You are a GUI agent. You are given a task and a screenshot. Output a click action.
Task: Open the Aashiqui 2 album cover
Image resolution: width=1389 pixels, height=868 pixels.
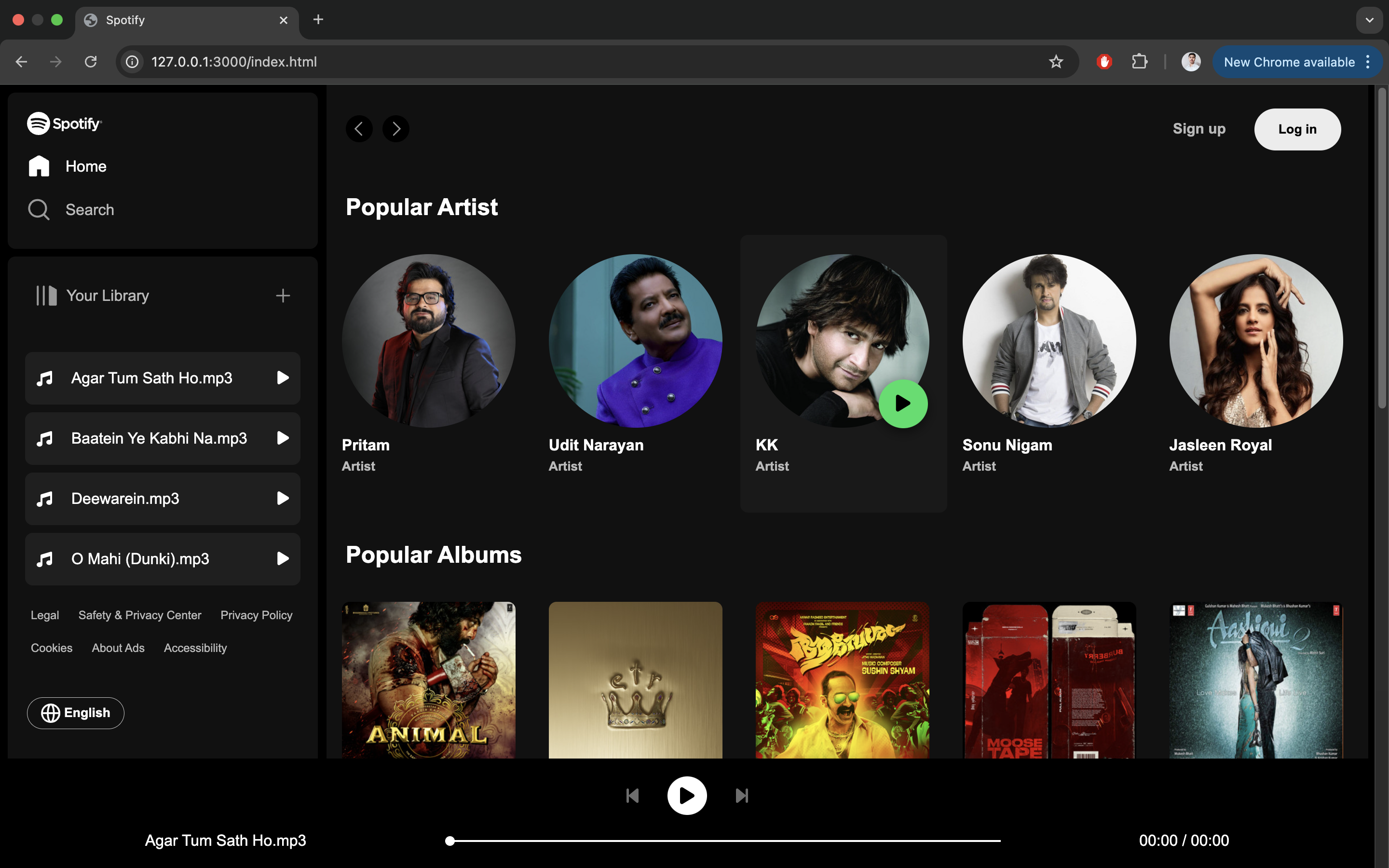[x=1256, y=680]
